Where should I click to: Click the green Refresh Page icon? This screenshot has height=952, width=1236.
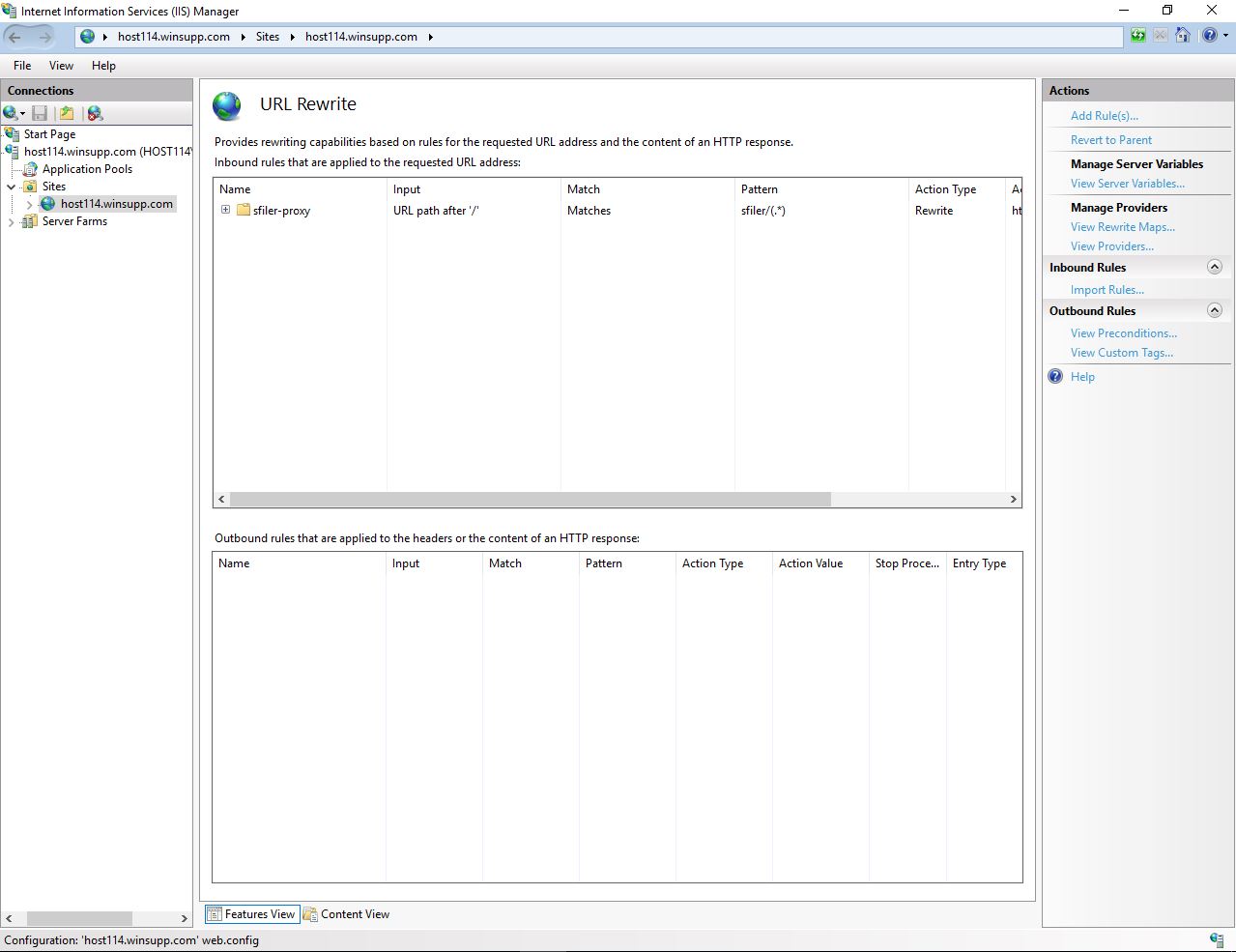tap(1138, 36)
